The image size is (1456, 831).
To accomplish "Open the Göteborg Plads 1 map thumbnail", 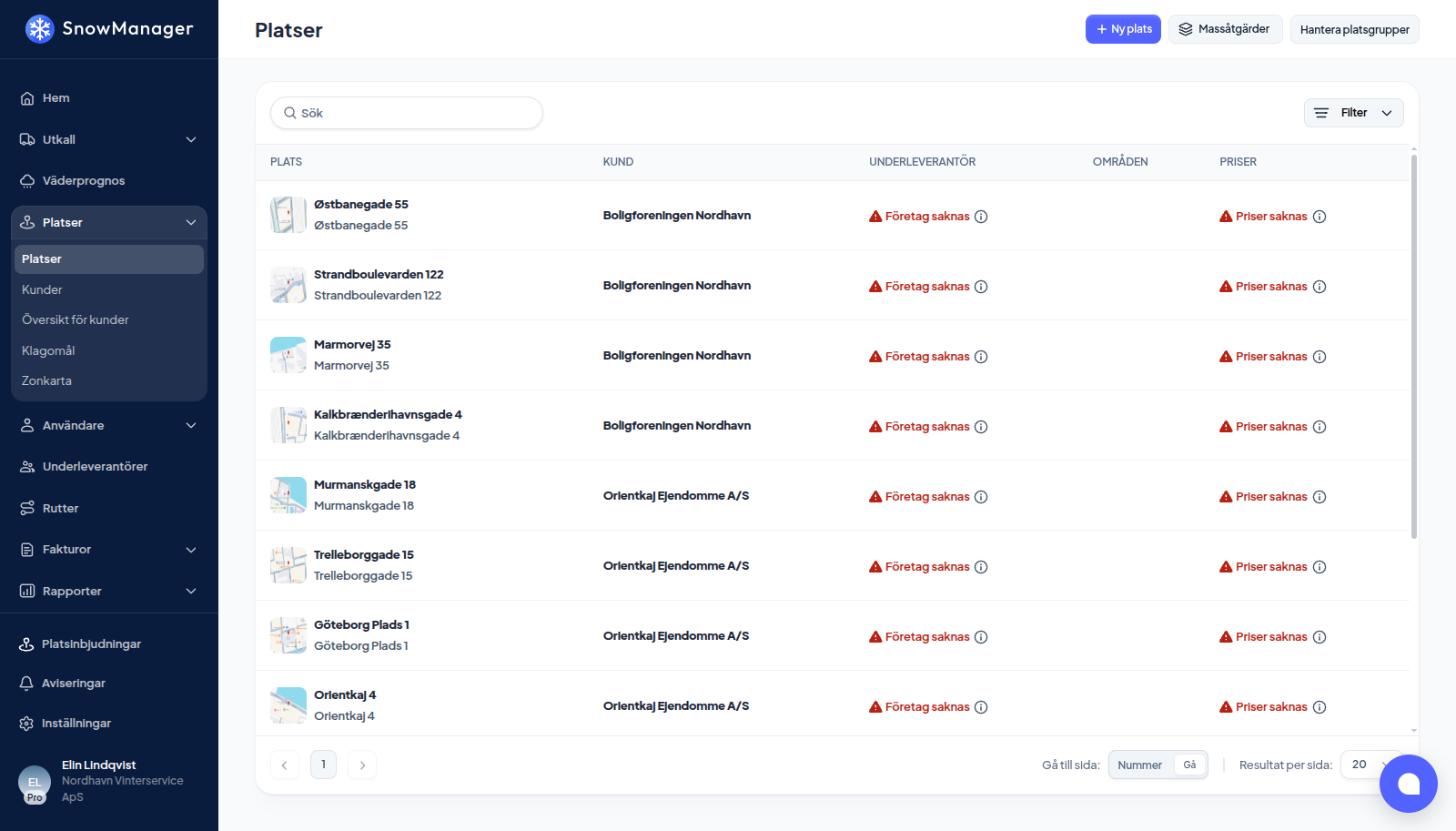I will 288,636.
